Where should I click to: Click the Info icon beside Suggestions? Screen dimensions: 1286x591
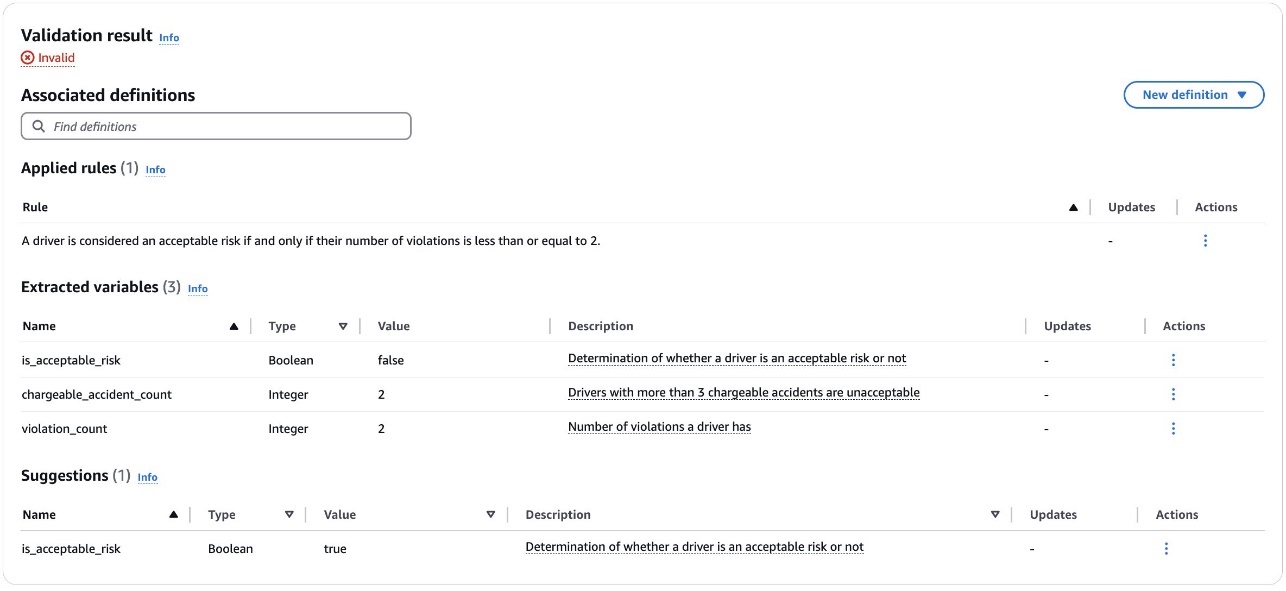(147, 477)
